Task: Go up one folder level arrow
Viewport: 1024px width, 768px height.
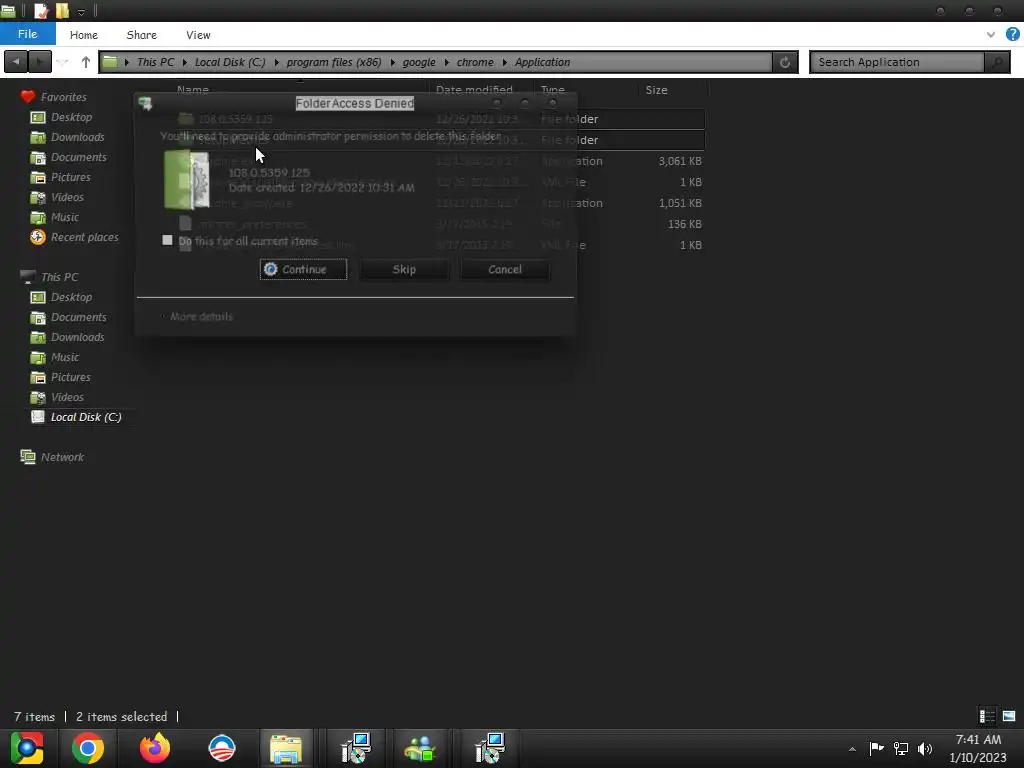Action: tap(86, 62)
